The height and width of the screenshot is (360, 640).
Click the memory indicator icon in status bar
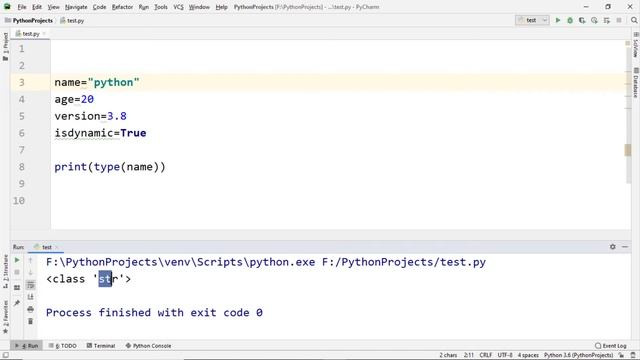point(633,355)
